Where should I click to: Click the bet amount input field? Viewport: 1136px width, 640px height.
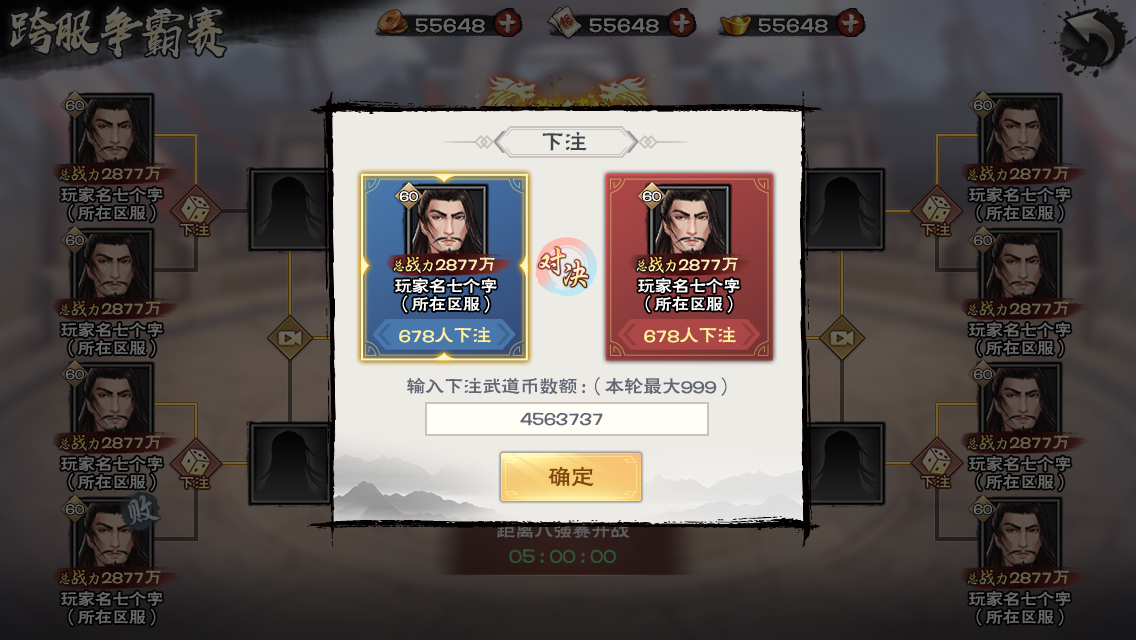click(567, 419)
